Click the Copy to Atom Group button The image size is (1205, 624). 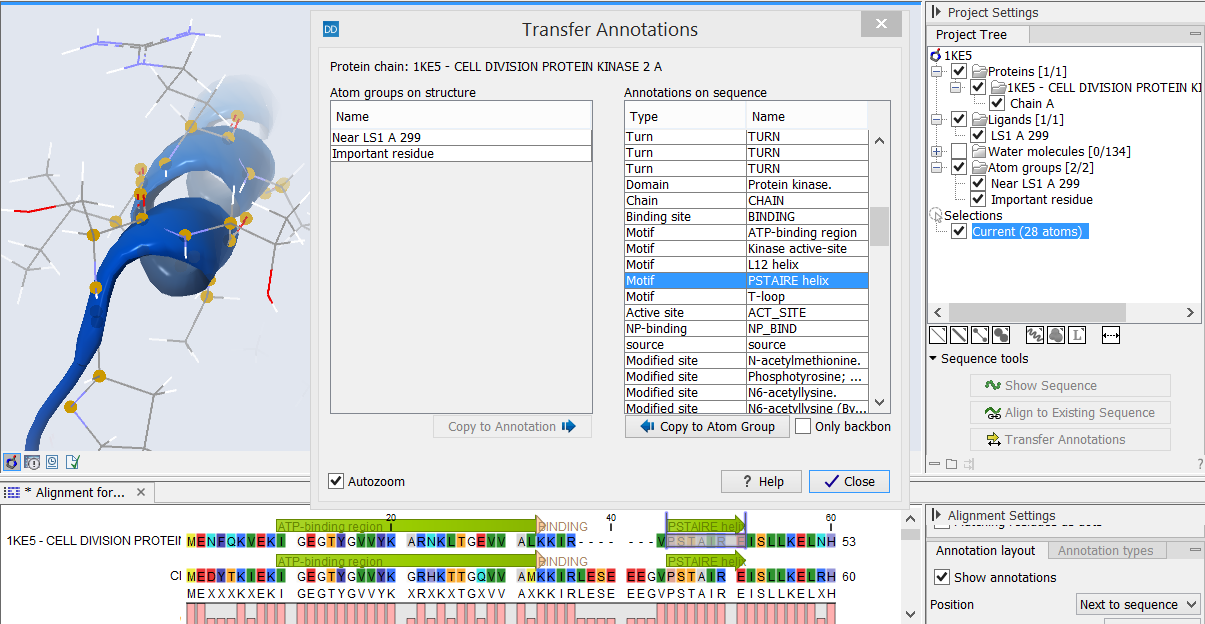pos(707,426)
